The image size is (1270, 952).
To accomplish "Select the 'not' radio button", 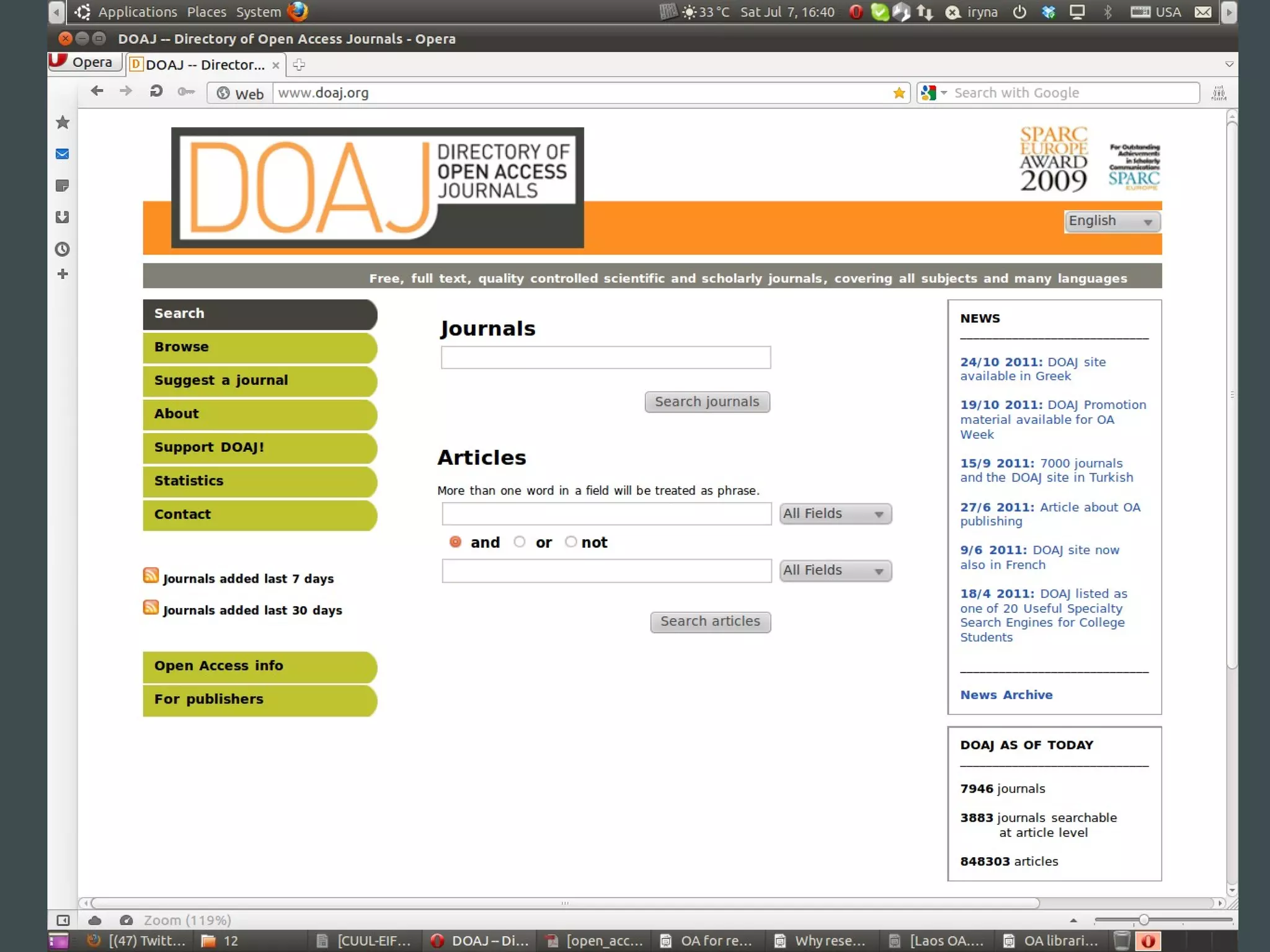I will click(571, 542).
